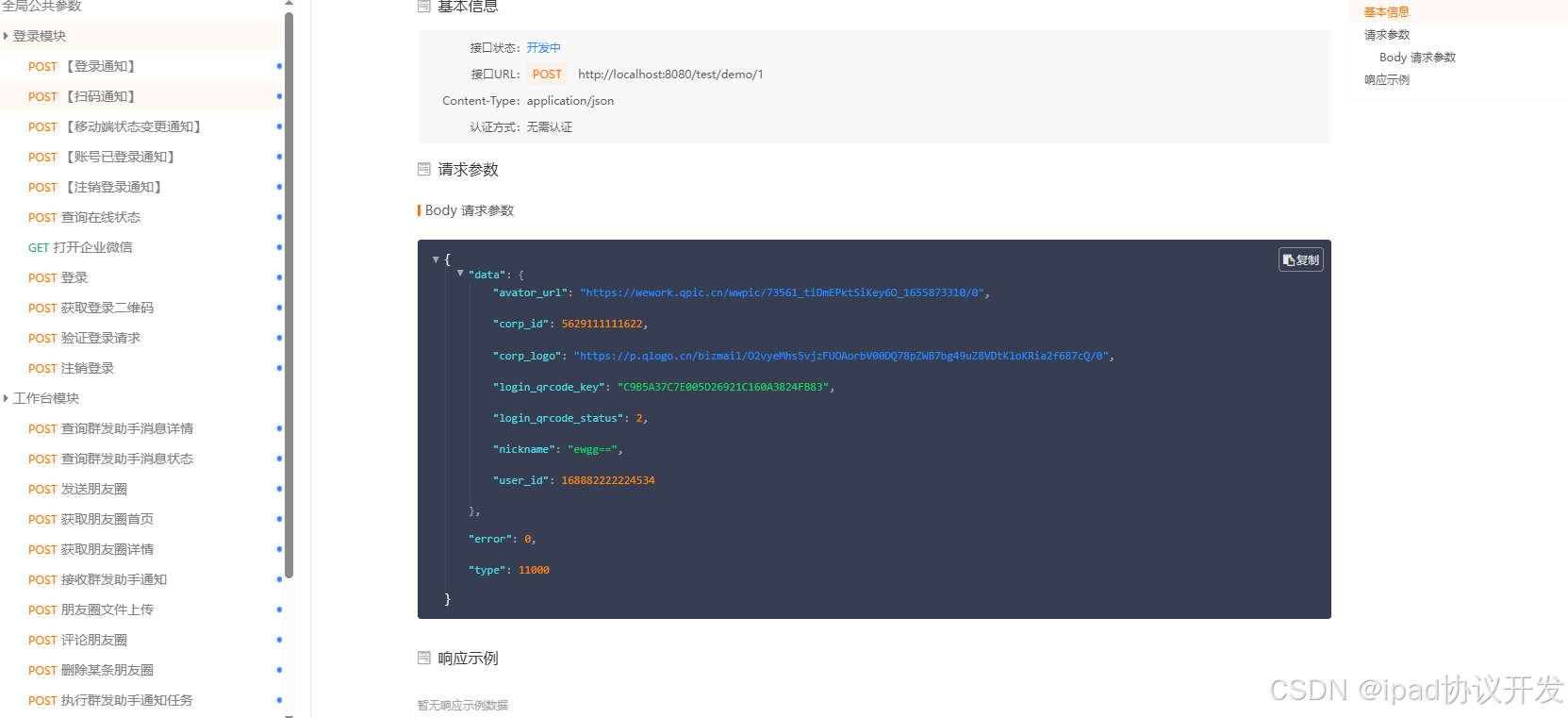Open POST 查询群发助手消息状态 entry
The height and width of the screenshot is (718, 1568).
pos(141,459)
